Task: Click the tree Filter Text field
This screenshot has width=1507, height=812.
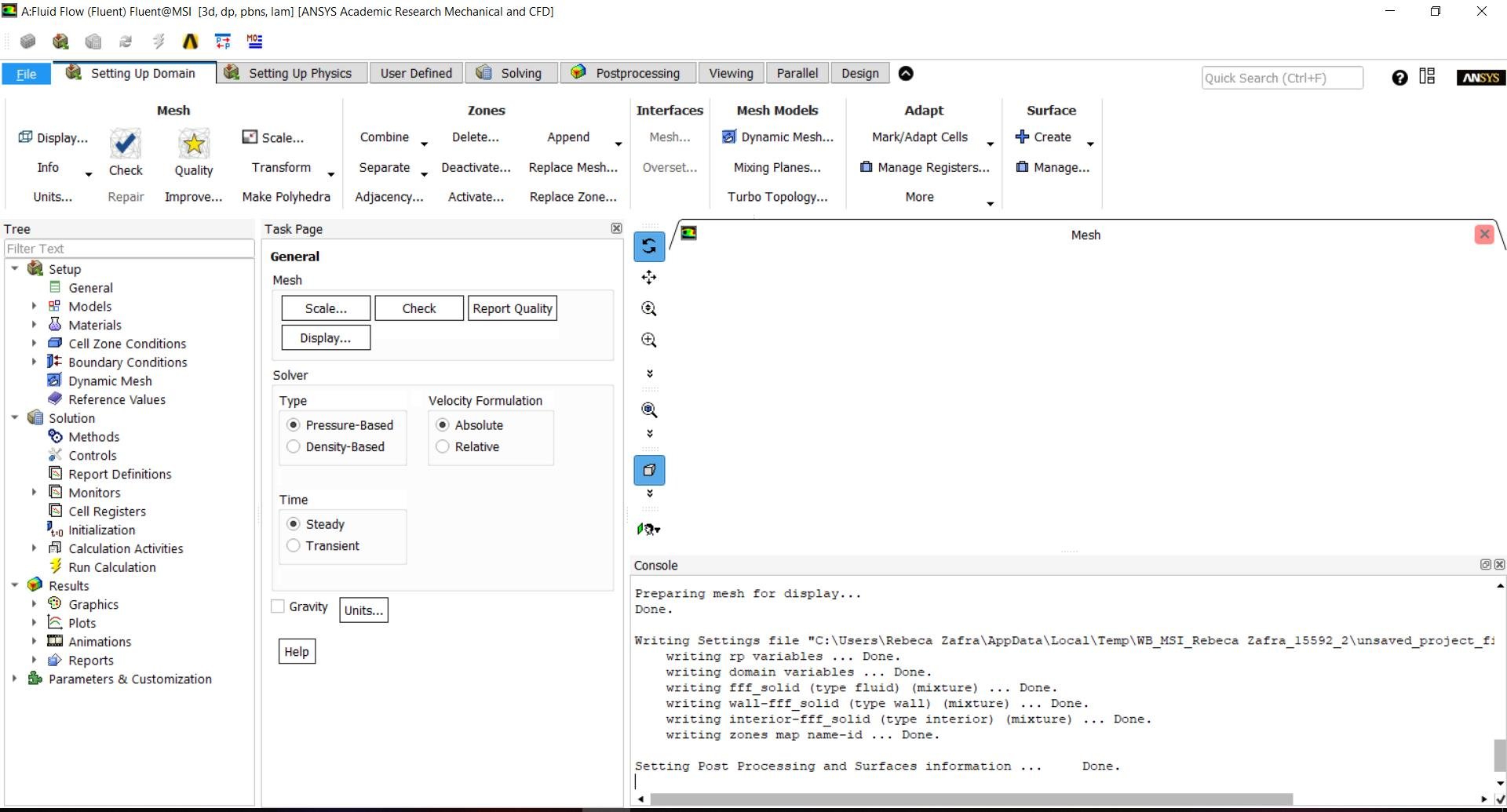Action: coord(129,248)
